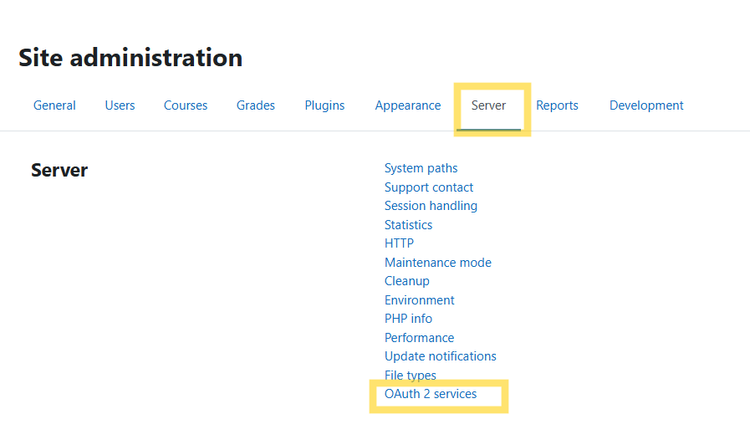The width and height of the screenshot is (750, 425).
Task: Open the General tab
Action: click(x=55, y=105)
